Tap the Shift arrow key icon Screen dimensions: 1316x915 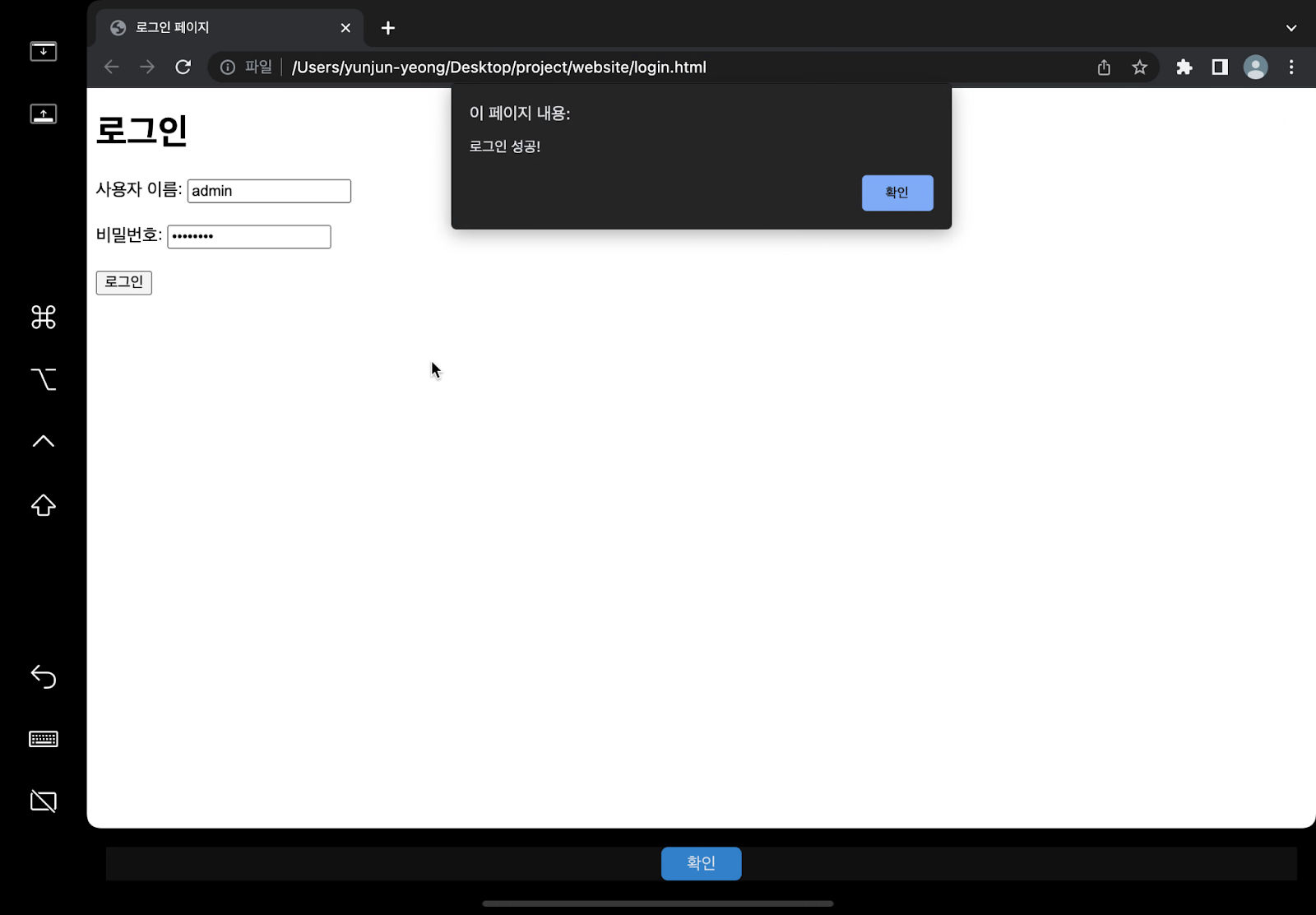(43, 505)
